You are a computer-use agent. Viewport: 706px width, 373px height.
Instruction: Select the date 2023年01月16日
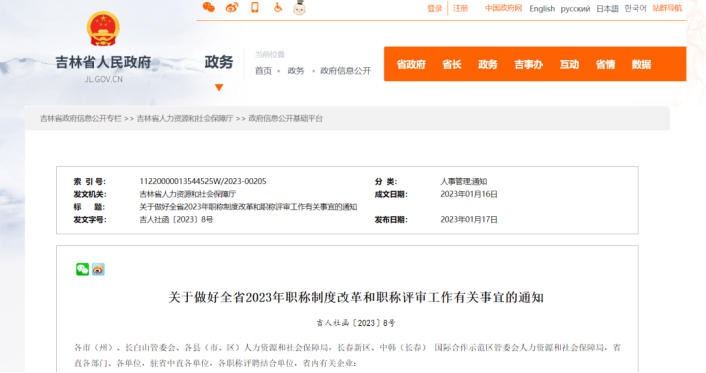coord(469,194)
